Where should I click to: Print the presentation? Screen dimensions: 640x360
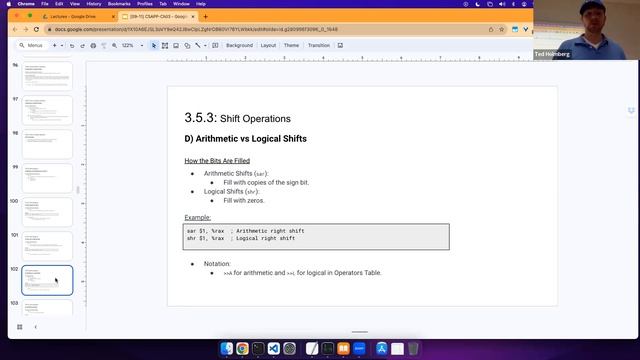click(93, 45)
